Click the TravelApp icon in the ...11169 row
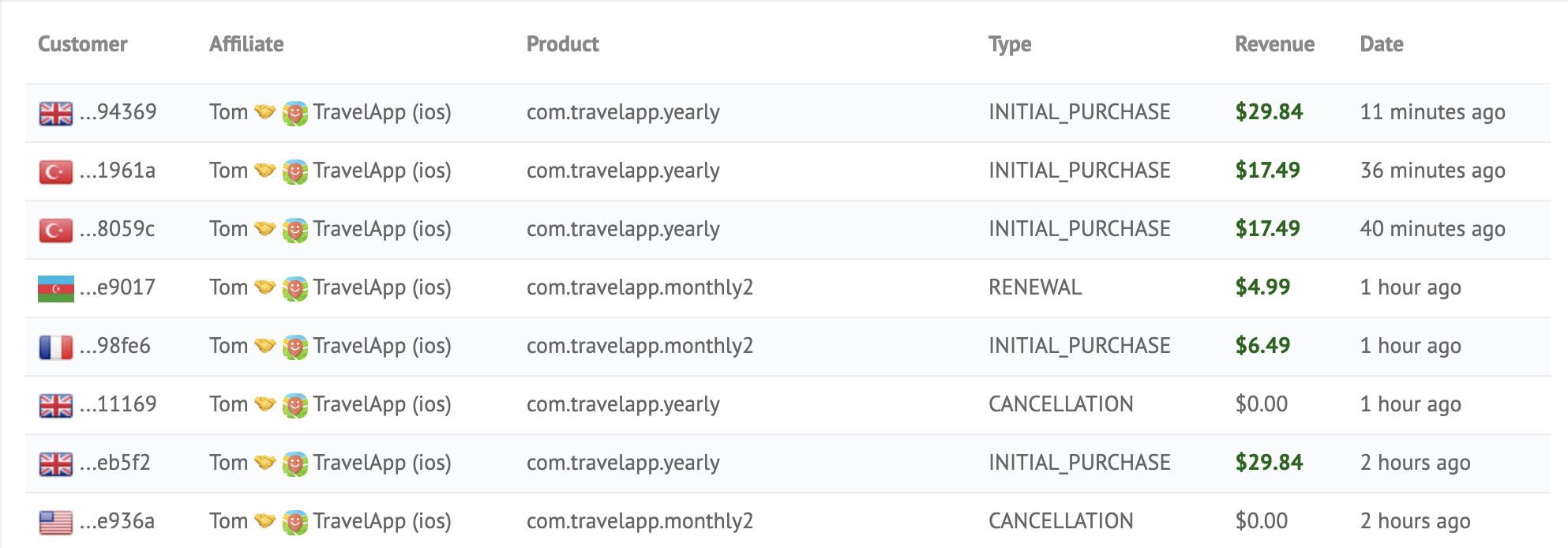 pyautogui.click(x=294, y=405)
